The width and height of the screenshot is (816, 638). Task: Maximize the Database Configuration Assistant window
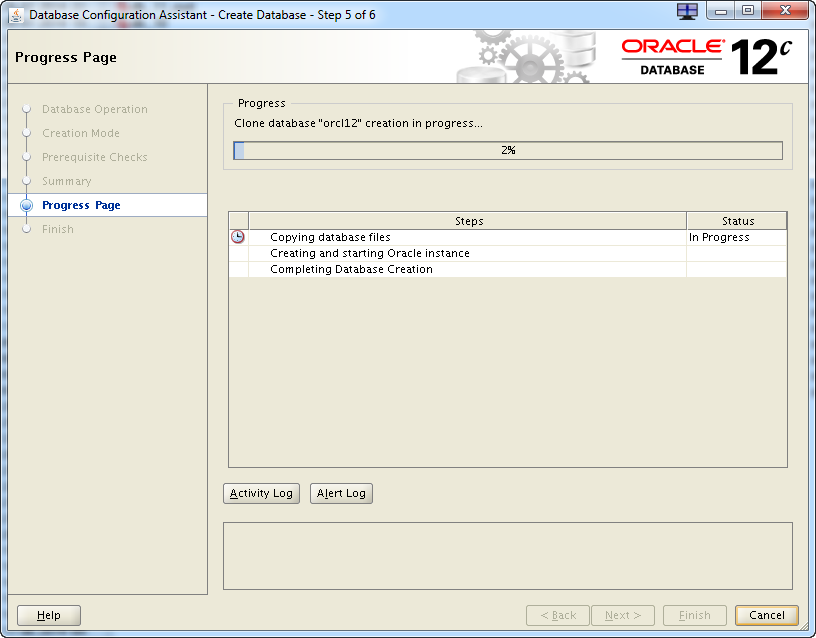coord(747,11)
